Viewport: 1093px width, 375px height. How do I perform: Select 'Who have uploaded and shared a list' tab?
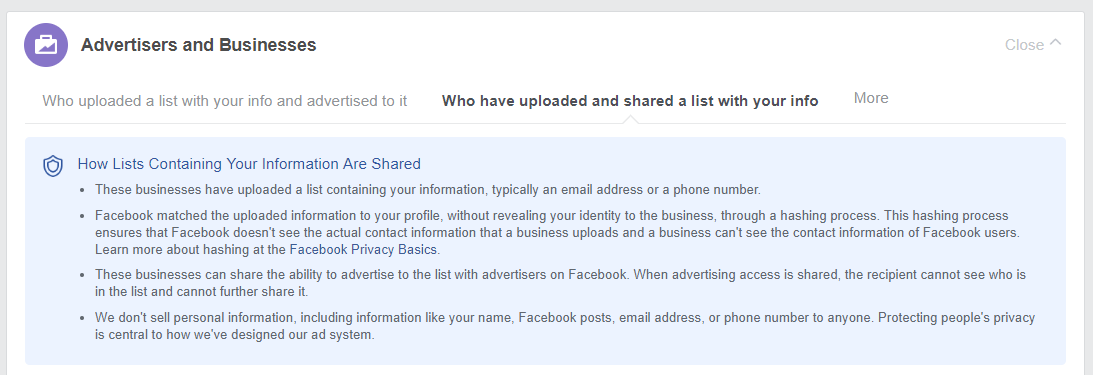[x=630, y=101]
